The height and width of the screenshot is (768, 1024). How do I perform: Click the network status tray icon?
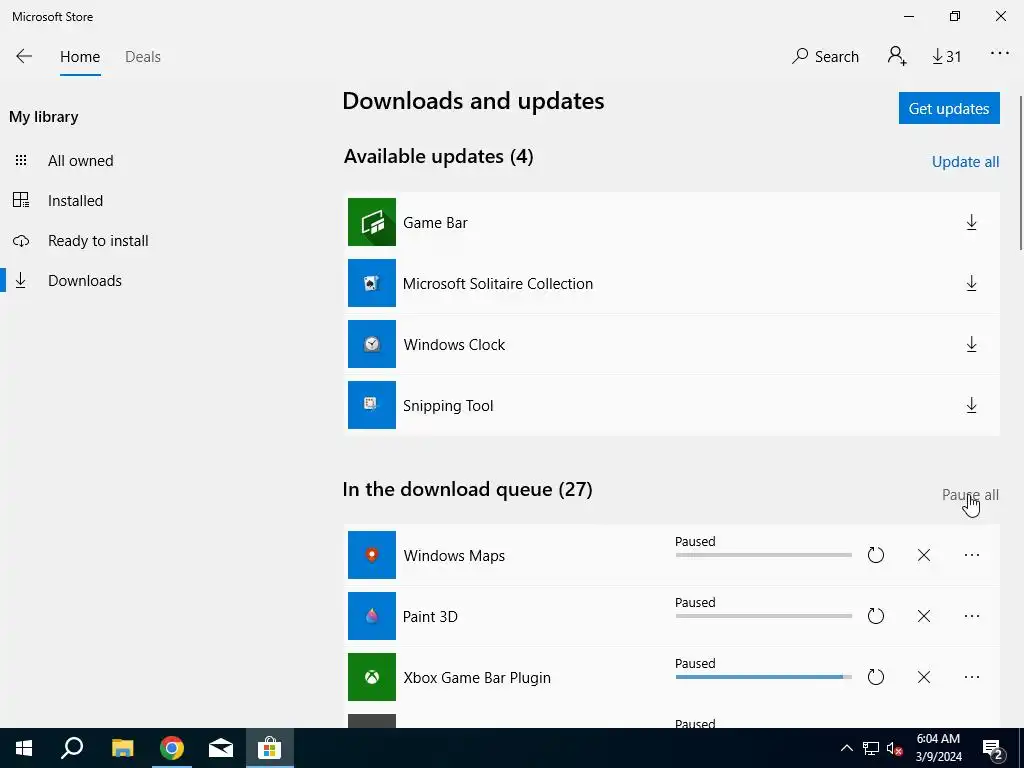(x=871, y=748)
